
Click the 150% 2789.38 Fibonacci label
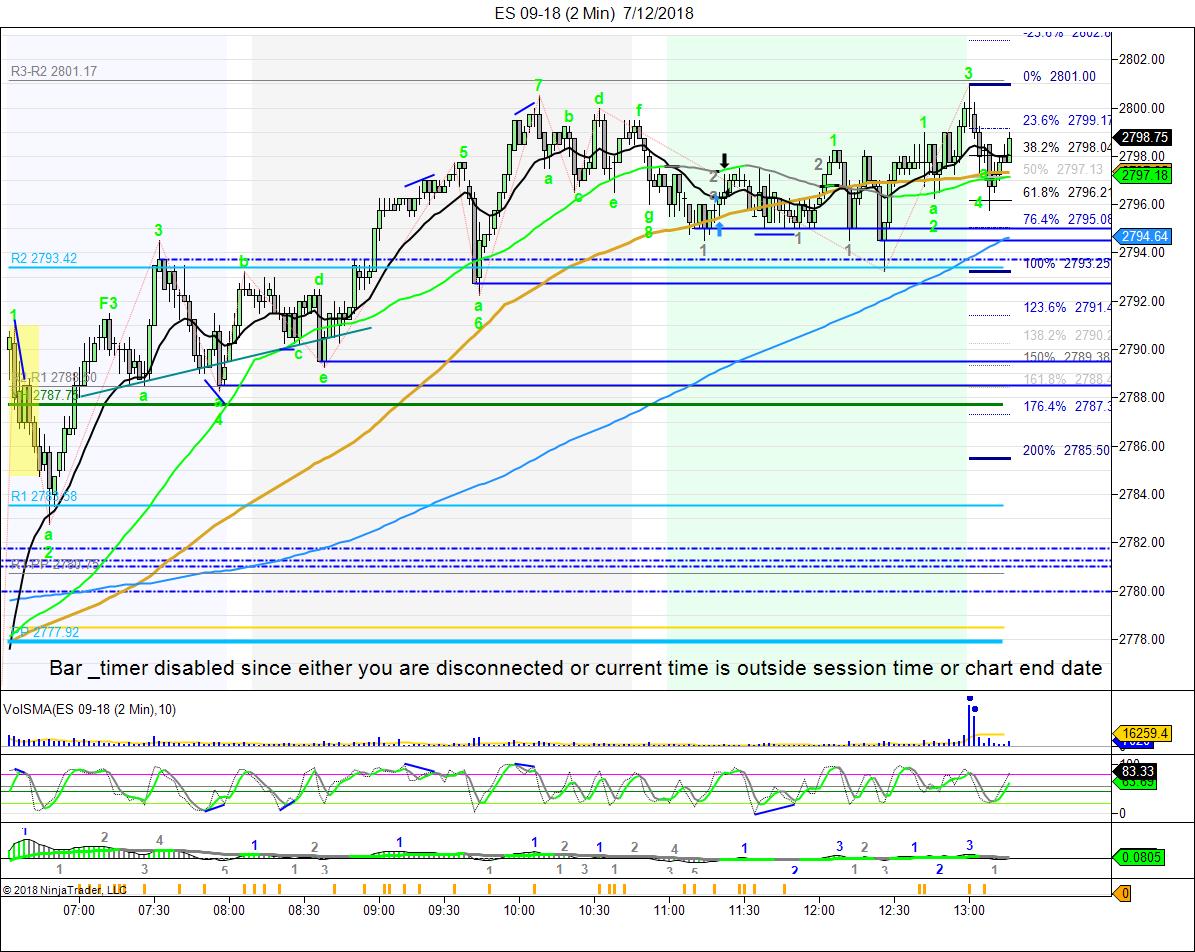coord(1067,357)
